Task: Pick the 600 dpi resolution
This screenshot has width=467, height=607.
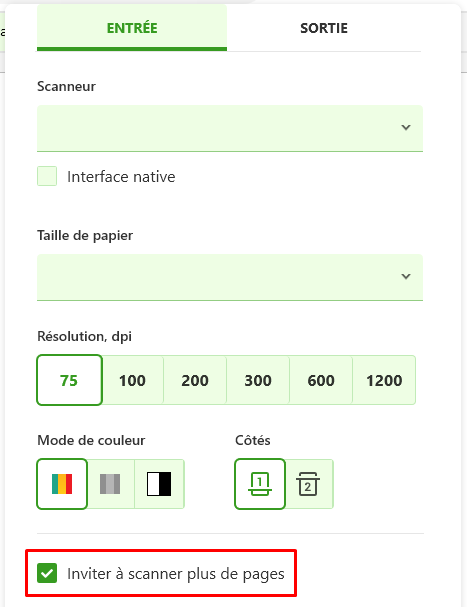Action: click(x=321, y=380)
